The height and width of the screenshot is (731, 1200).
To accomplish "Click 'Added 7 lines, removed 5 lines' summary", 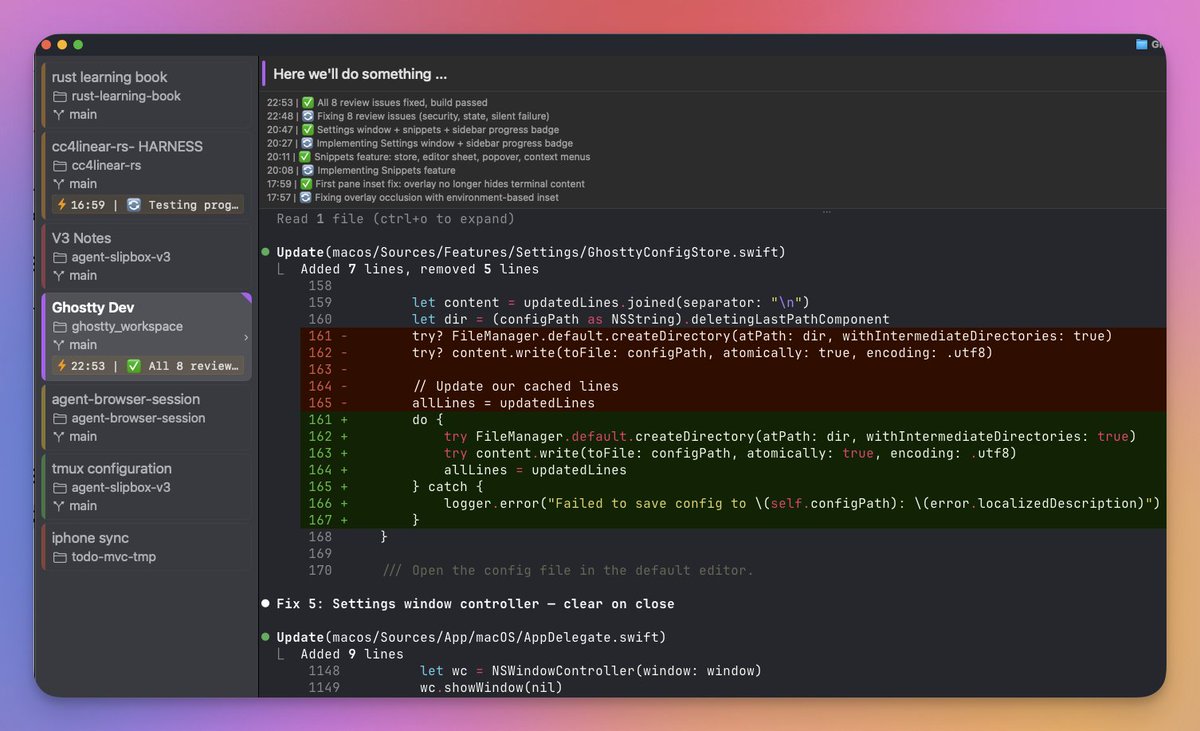I will click(420, 269).
